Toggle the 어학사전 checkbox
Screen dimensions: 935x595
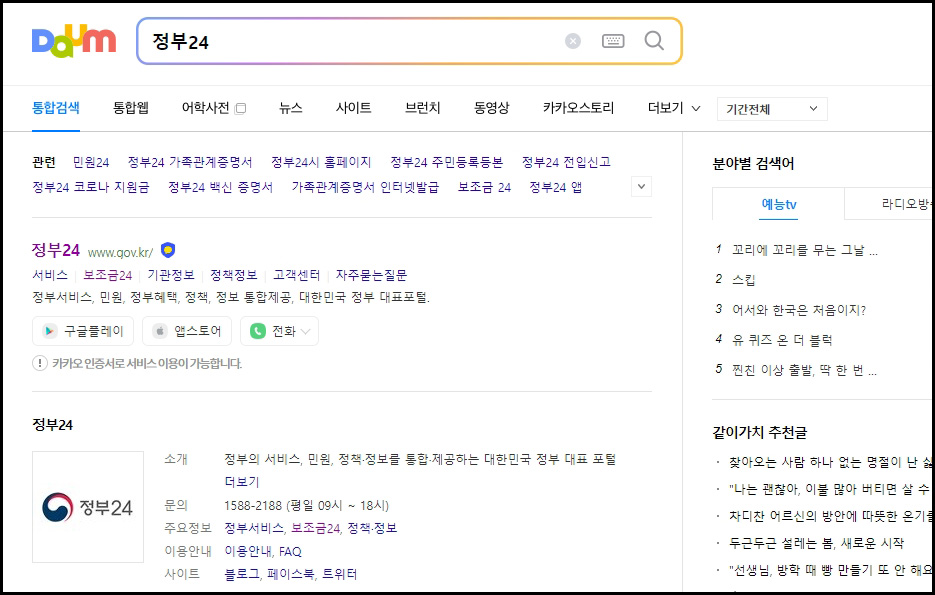pos(241,109)
